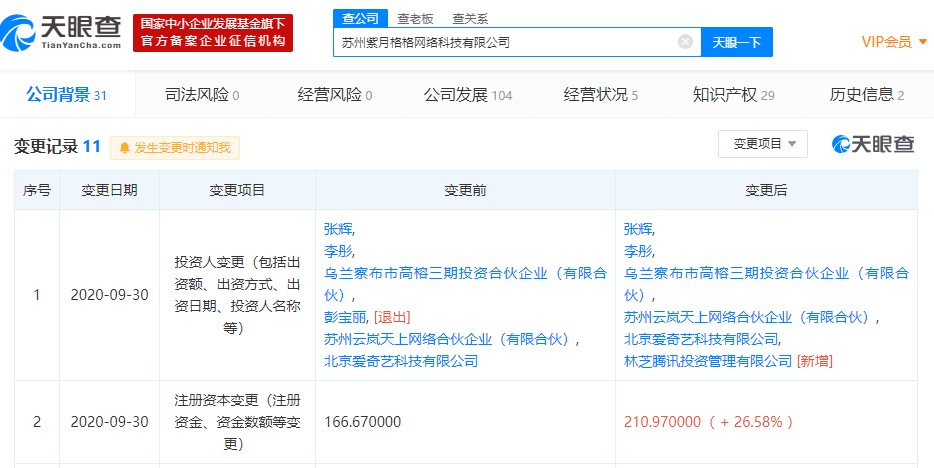Open 苏州云岚天上网络合伙企业 link in 变更前 column
This screenshot has width=934, height=468.
click(450, 339)
